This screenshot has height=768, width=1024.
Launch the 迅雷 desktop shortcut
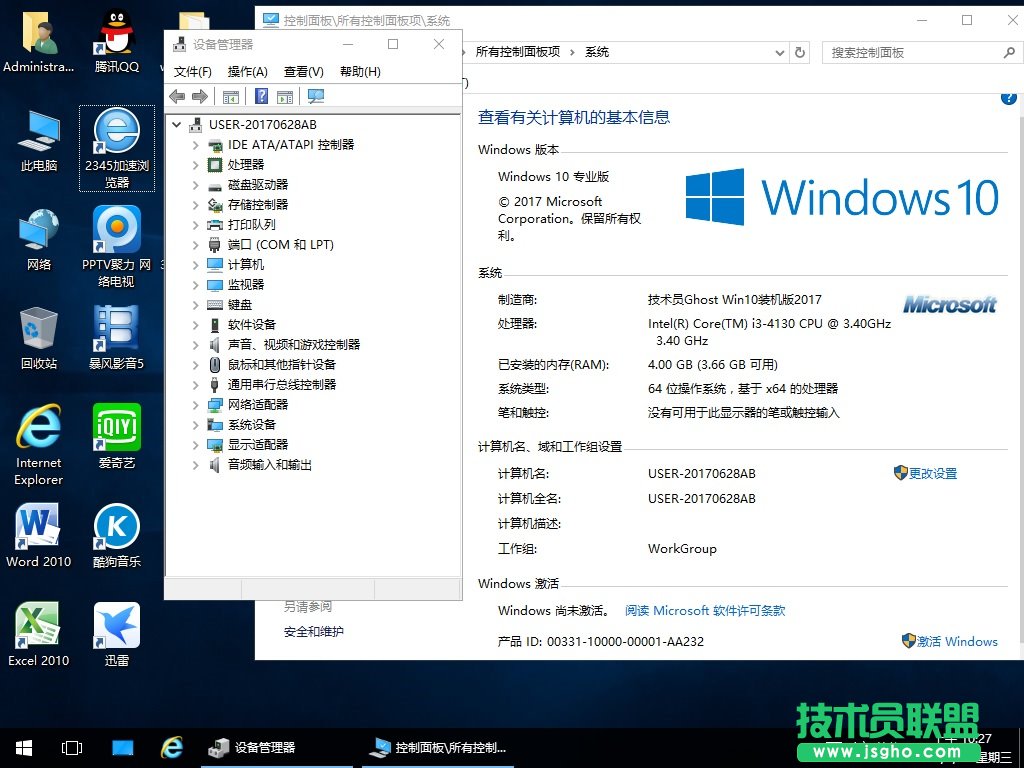[116, 635]
